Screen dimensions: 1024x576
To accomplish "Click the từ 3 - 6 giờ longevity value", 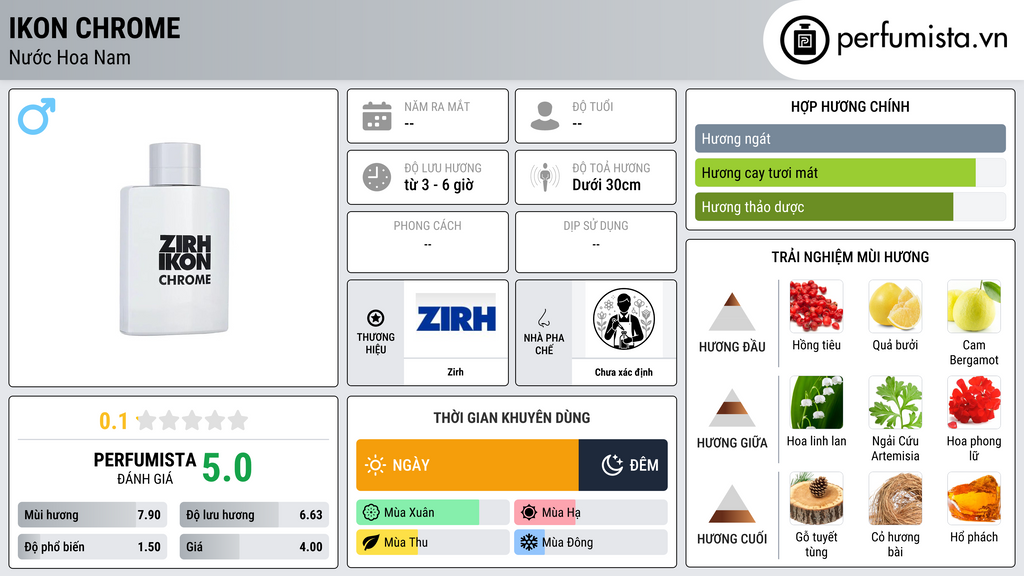I will [x=438, y=185].
